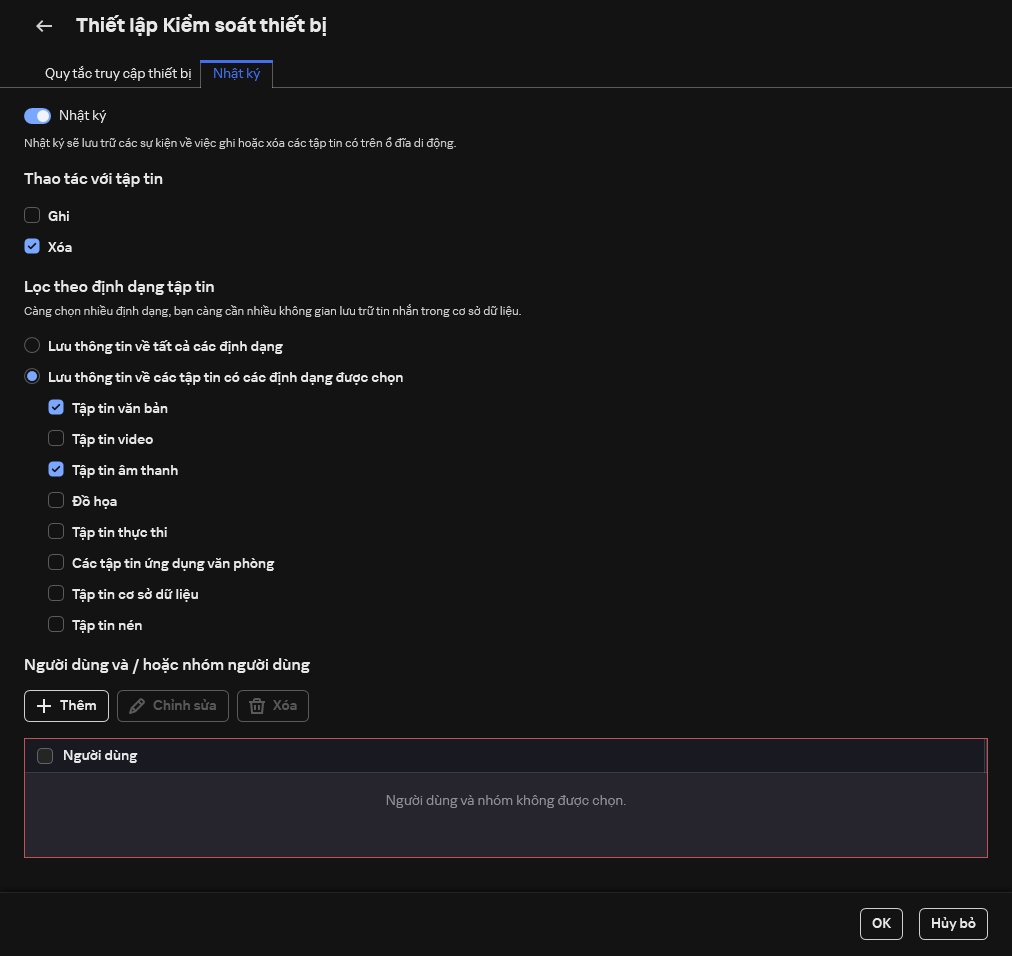Screen dimensions: 1012x956
Task: Uncheck Tập tin văn bản
Action: click(56, 408)
